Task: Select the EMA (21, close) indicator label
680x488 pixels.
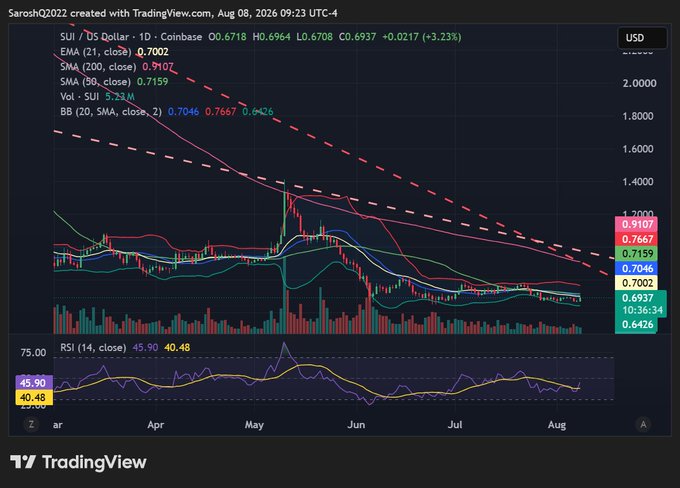Action: pyautogui.click(x=95, y=52)
